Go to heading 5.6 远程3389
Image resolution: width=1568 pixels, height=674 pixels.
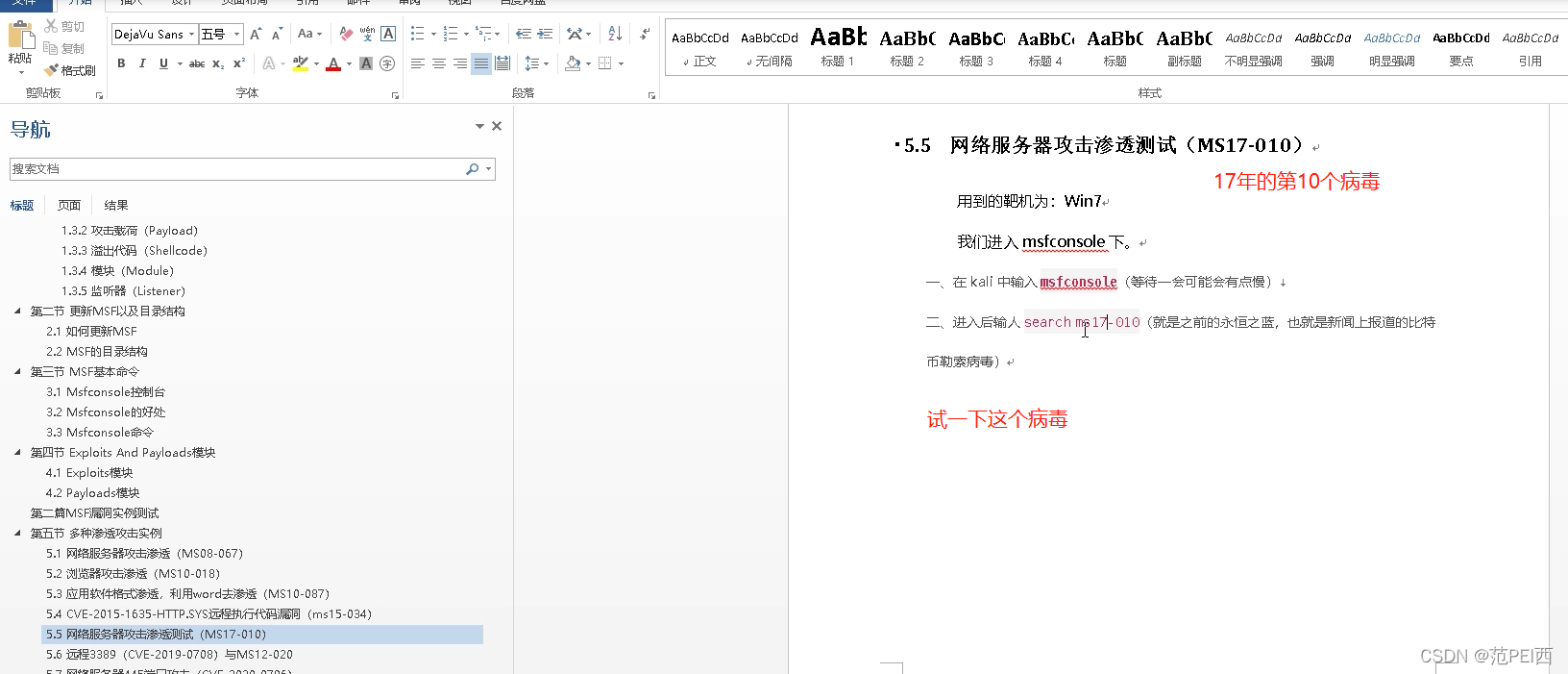(169, 655)
